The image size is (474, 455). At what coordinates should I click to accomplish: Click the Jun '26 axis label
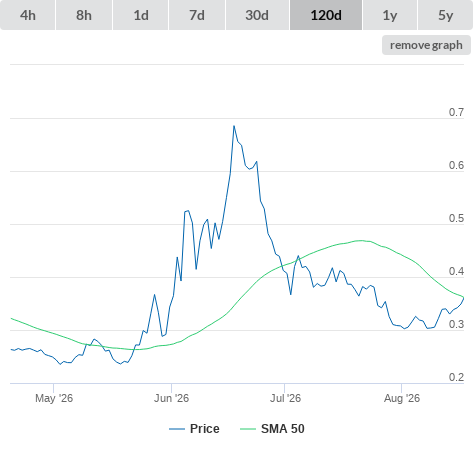[171, 398]
